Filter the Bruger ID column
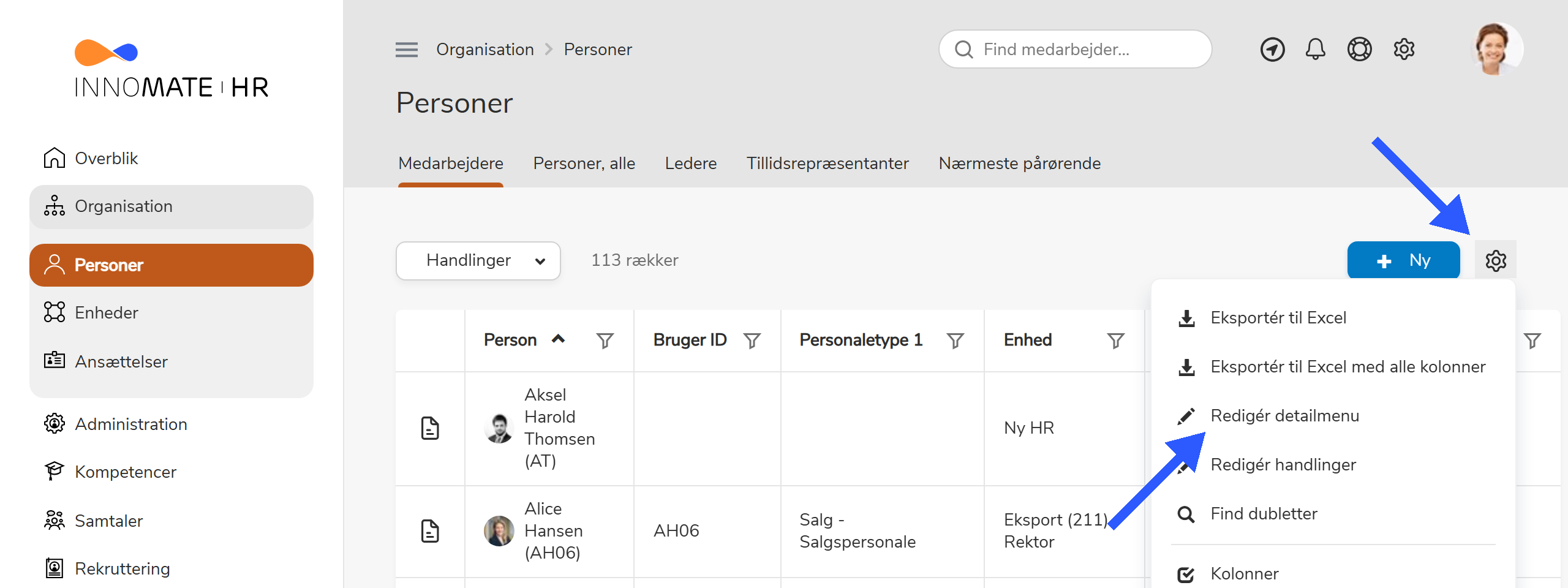This screenshot has width=1568, height=588. click(x=752, y=341)
